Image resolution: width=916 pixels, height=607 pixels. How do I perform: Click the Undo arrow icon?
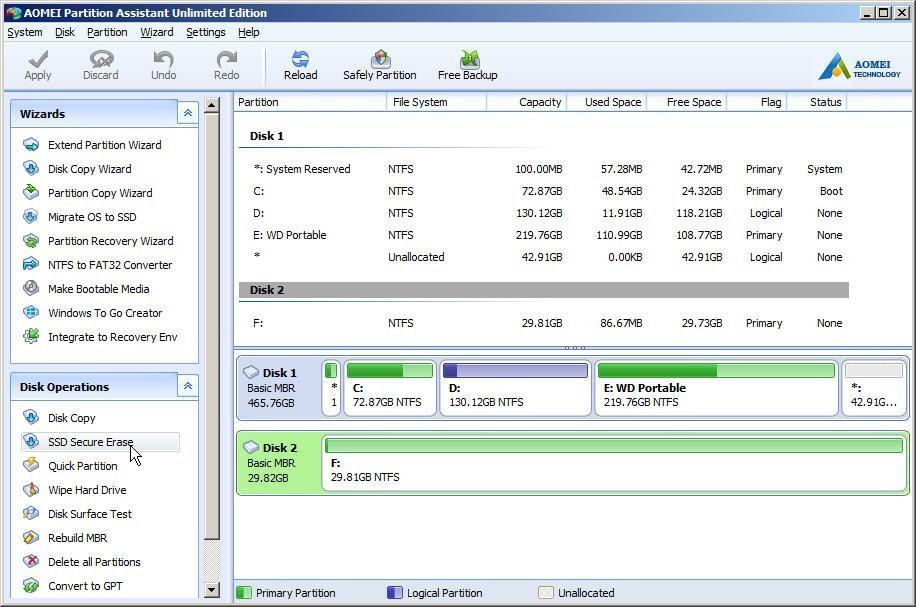tap(164, 59)
